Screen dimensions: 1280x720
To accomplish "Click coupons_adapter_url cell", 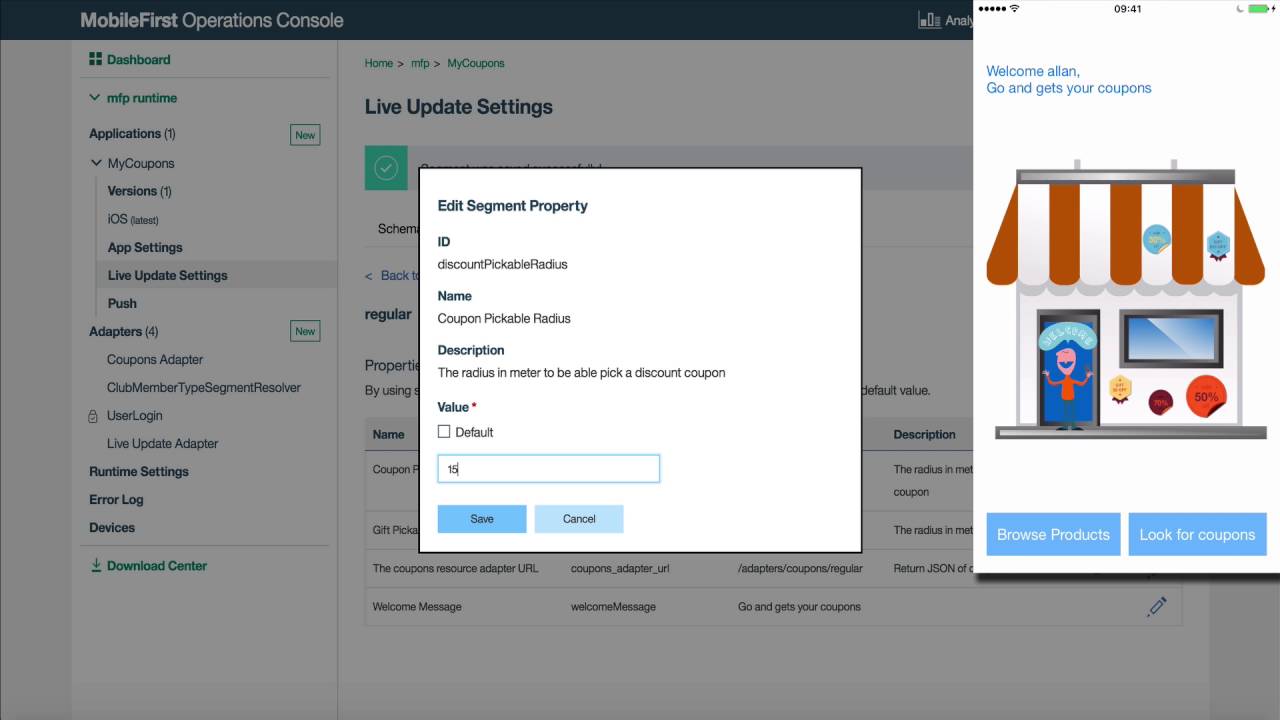I will pos(621,569).
